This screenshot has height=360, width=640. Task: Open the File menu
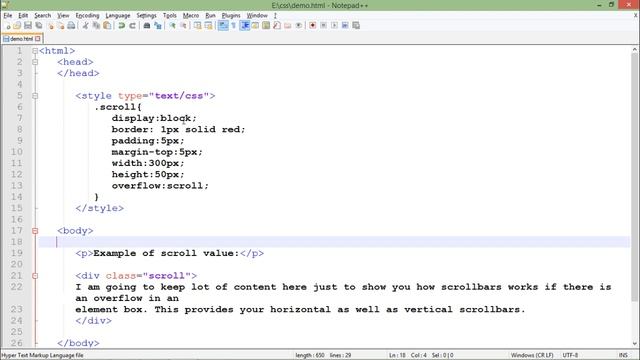tap(8, 16)
